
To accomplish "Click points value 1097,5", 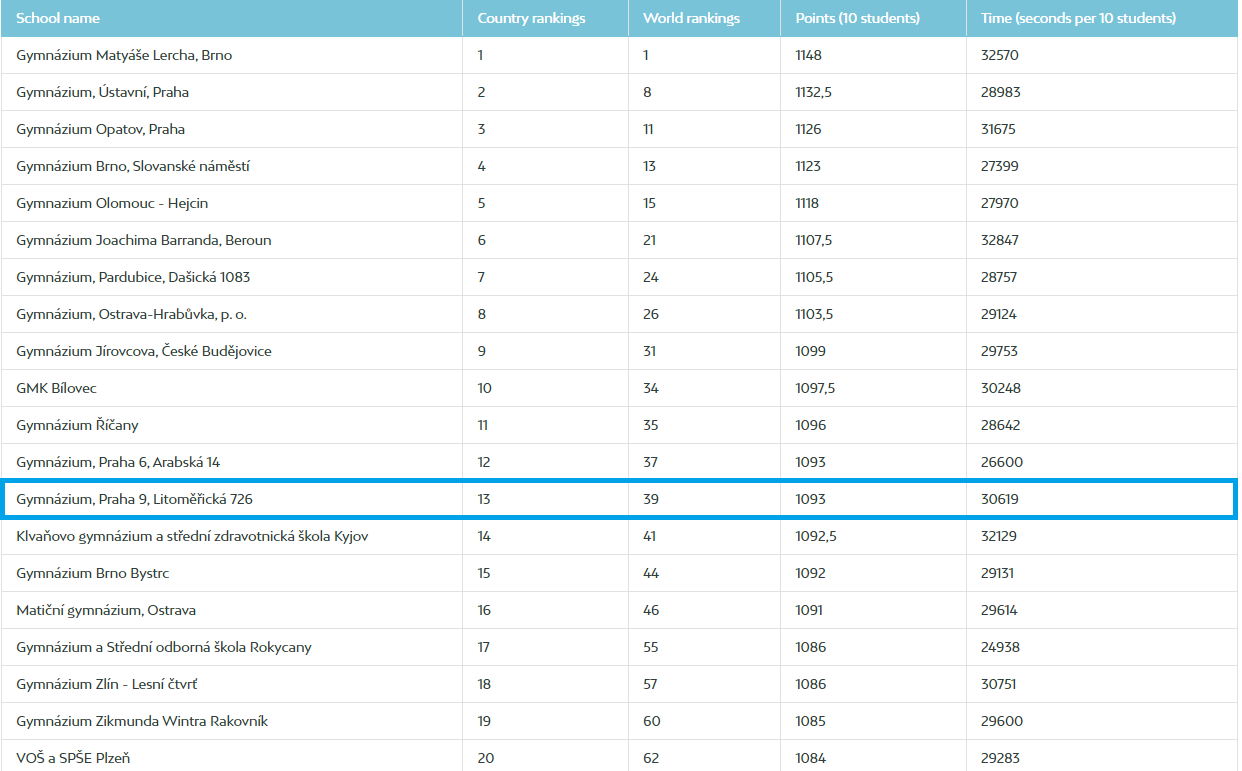I will tap(815, 388).
